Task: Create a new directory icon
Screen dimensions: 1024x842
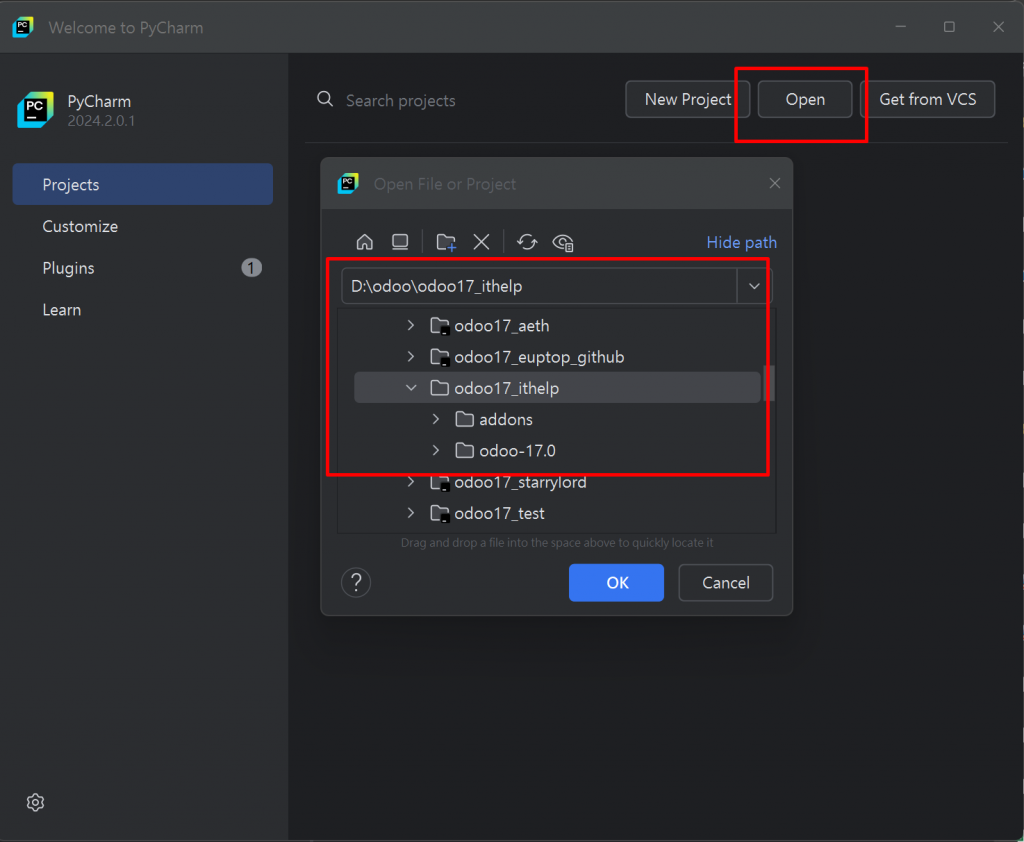Action: point(446,242)
